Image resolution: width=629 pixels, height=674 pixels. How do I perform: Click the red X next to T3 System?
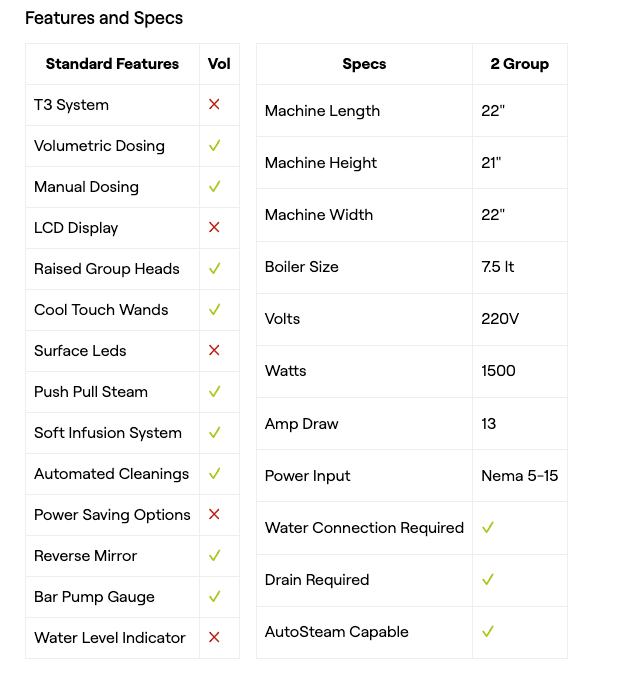[x=214, y=104]
